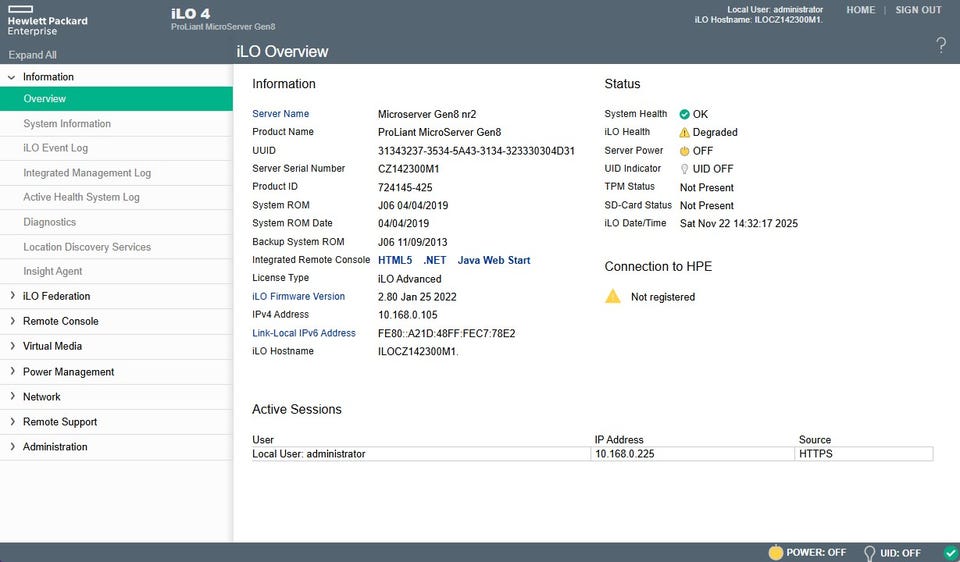
Task: Click the System Health OK icon
Action: pyautogui.click(x=684, y=114)
